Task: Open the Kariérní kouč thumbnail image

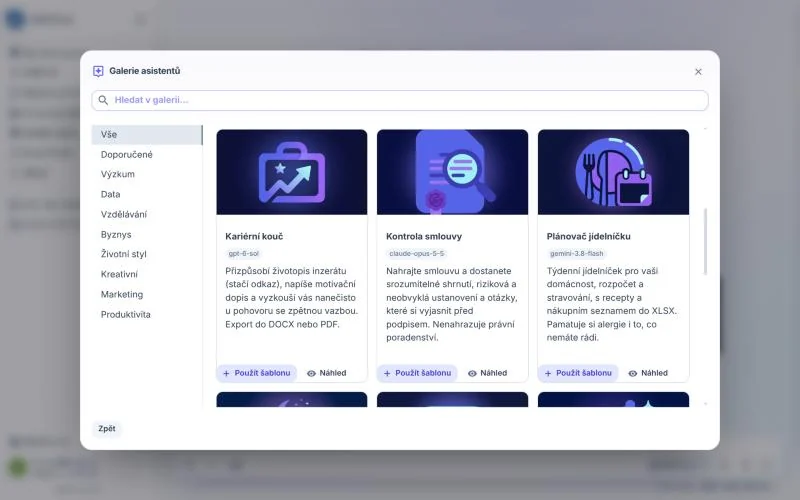Action: pos(292,172)
